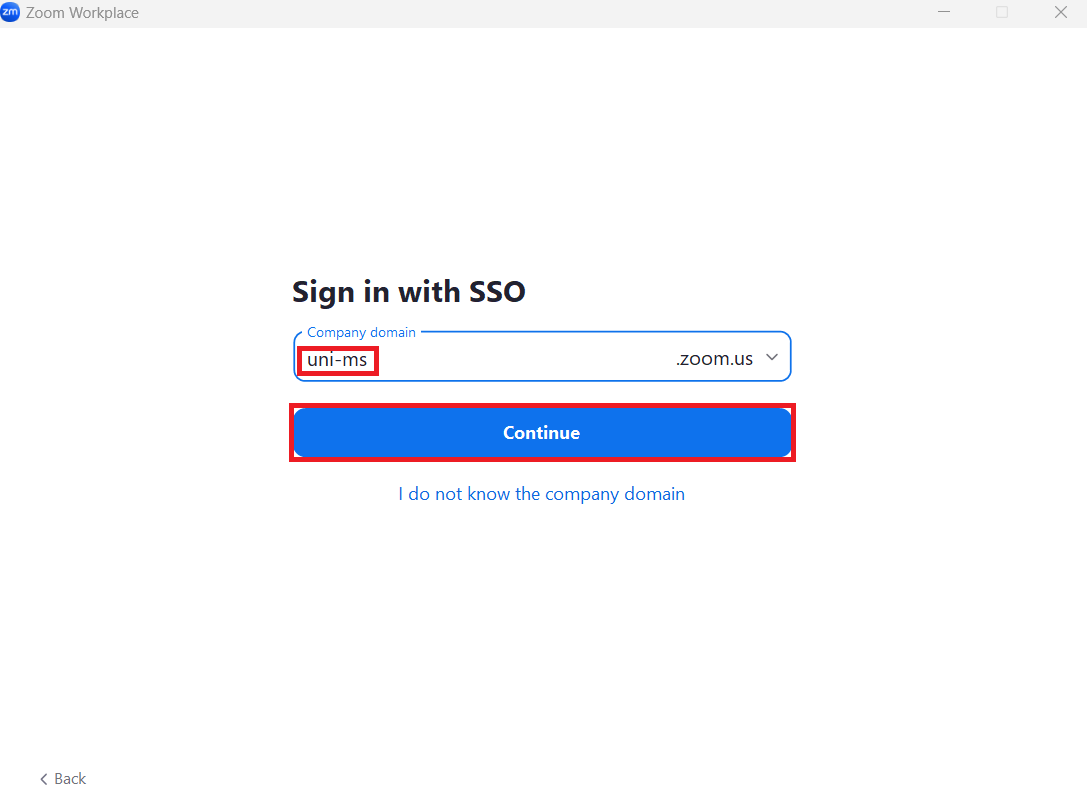Click the "uni-ms" text in the domain field
Screen dimensions: 1087x811
coord(337,359)
